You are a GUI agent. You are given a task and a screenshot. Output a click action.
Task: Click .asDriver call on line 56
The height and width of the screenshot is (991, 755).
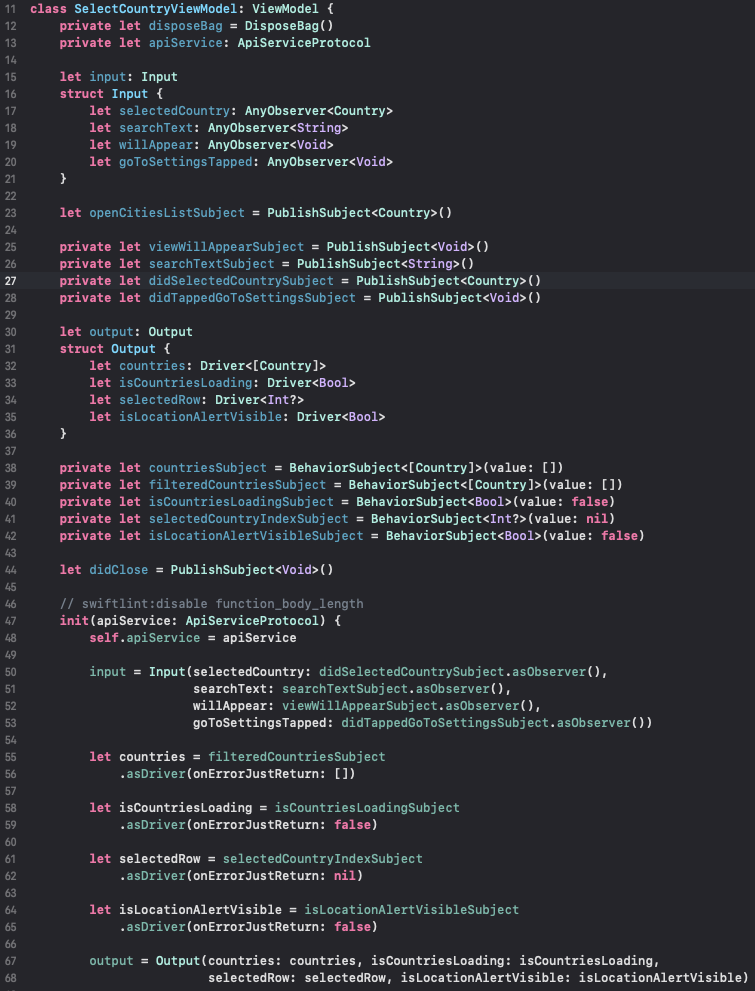coord(152,774)
